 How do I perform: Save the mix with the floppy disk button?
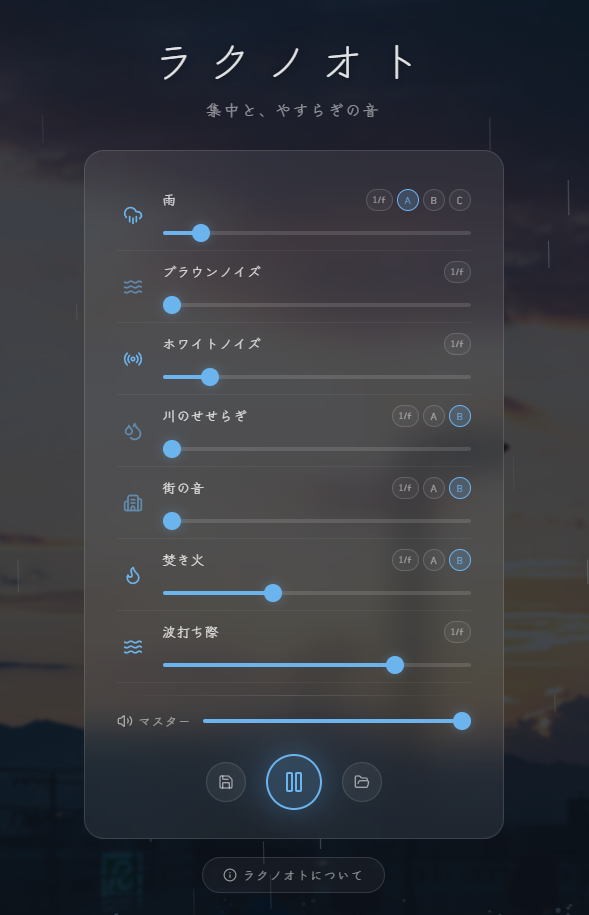coord(226,782)
